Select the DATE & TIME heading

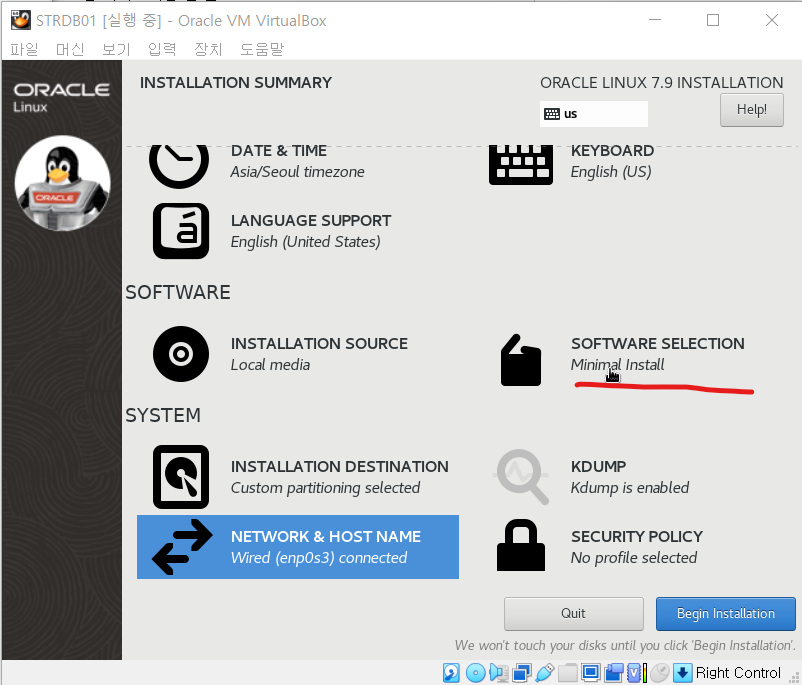(x=279, y=151)
